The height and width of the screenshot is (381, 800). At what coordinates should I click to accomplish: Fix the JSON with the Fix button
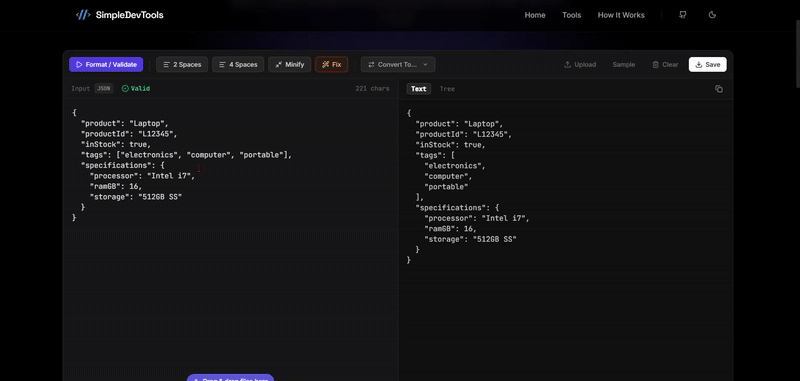tap(332, 64)
